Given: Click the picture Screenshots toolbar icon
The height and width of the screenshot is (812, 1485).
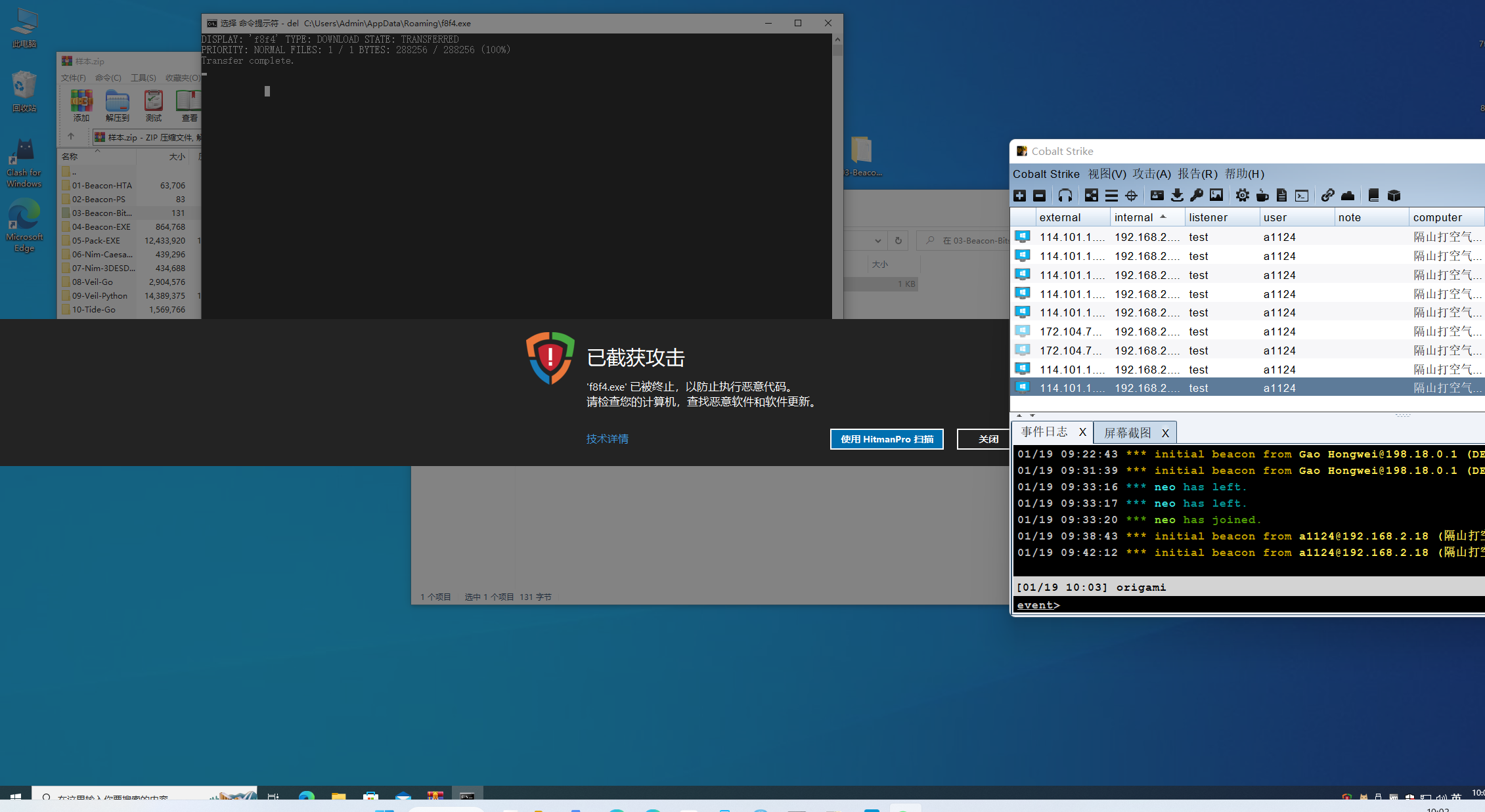Looking at the screenshot, I should pos(1216,196).
